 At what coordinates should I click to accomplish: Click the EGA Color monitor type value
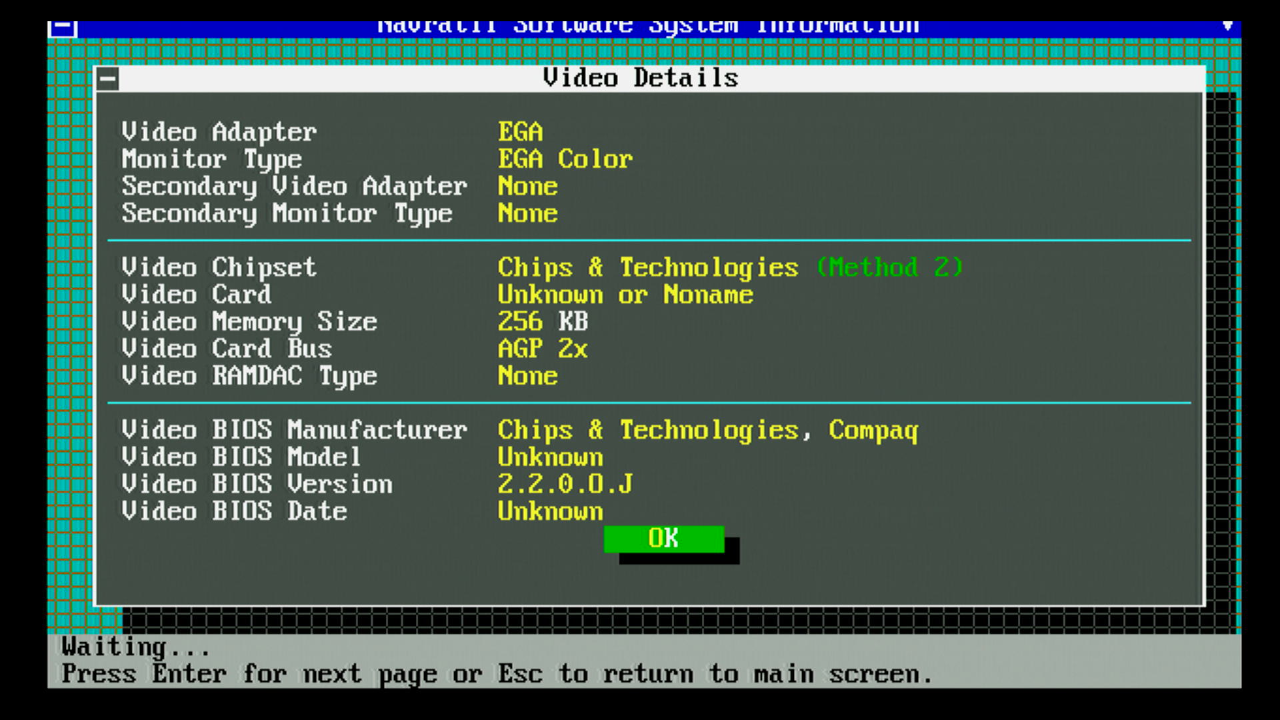pos(565,159)
